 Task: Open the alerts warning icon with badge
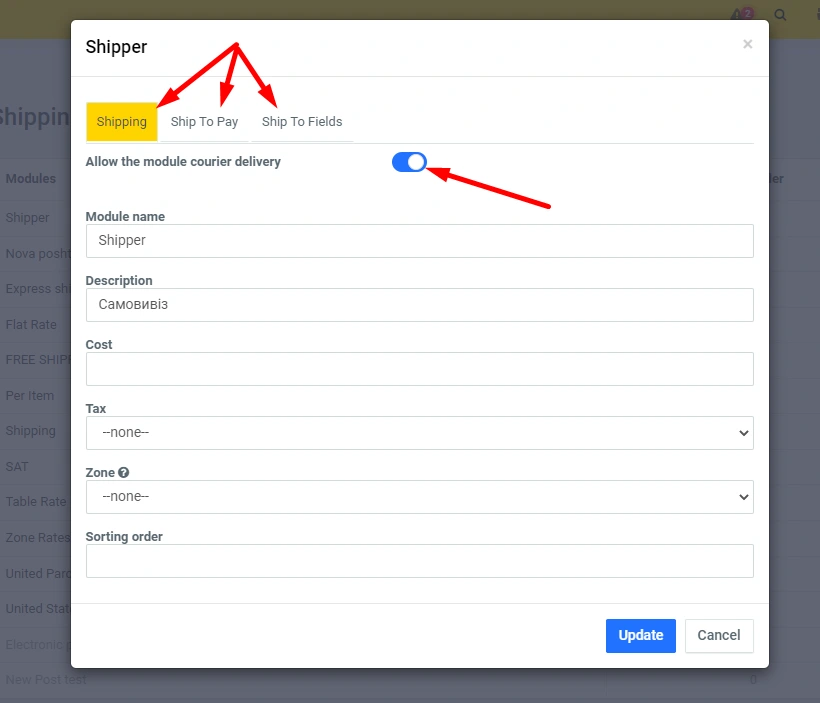[x=741, y=15]
